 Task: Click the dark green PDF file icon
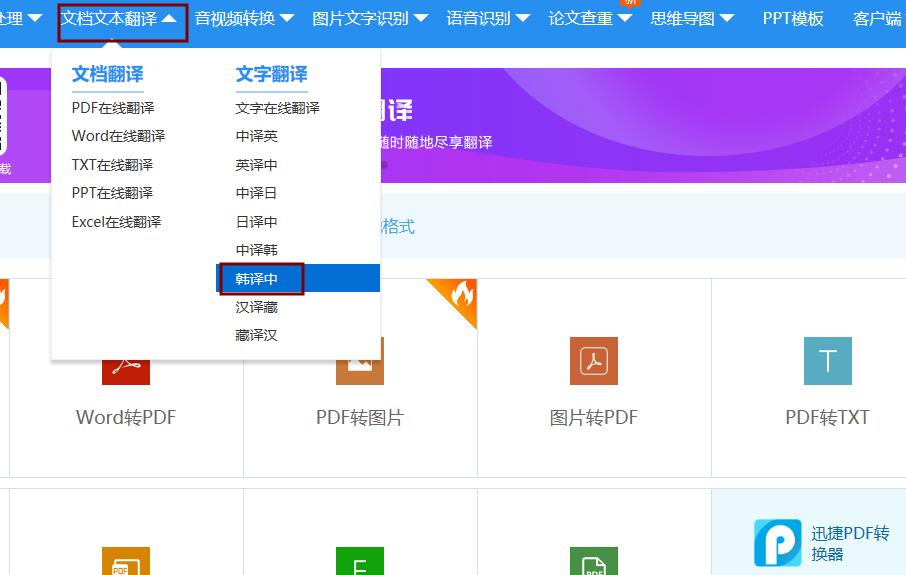click(593, 561)
